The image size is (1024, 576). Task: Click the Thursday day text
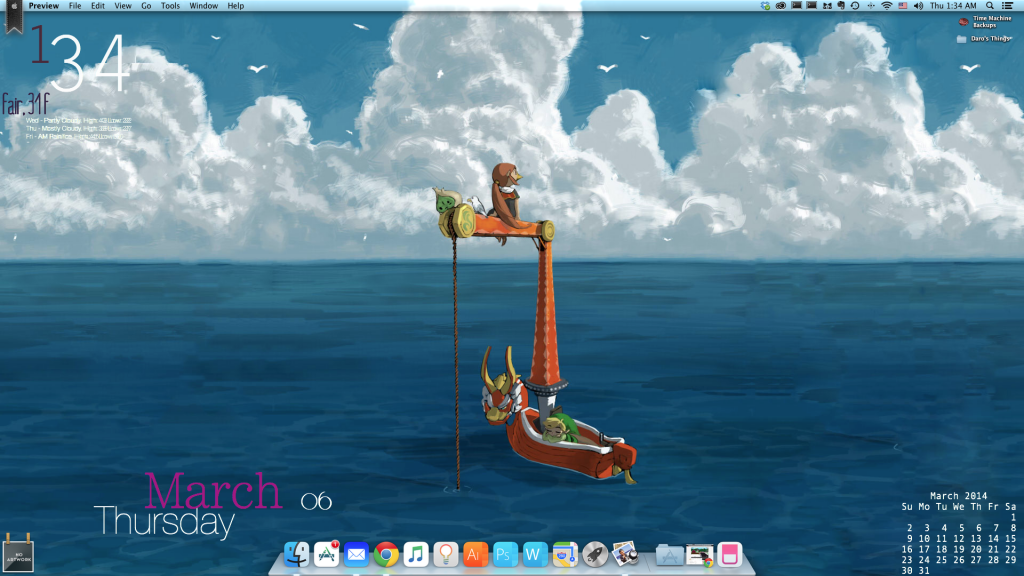coord(164,522)
